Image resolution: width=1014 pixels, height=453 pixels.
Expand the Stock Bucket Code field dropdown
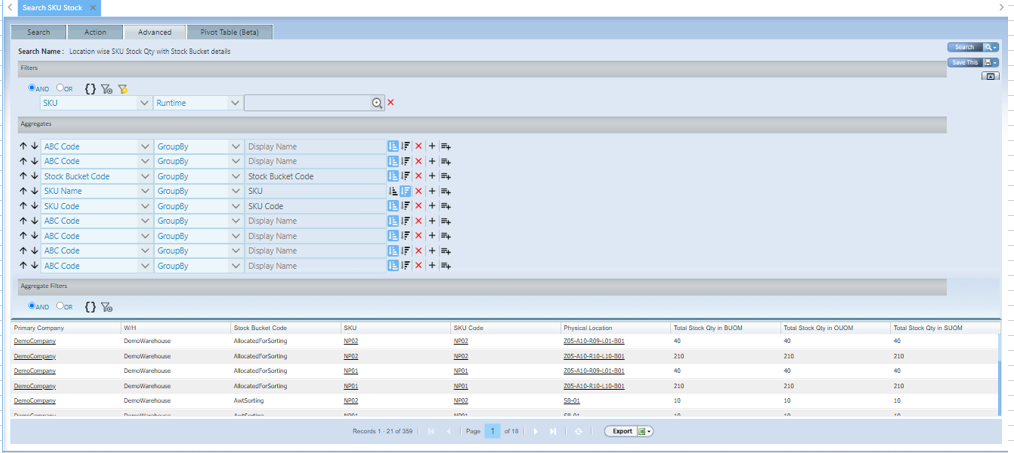click(145, 176)
